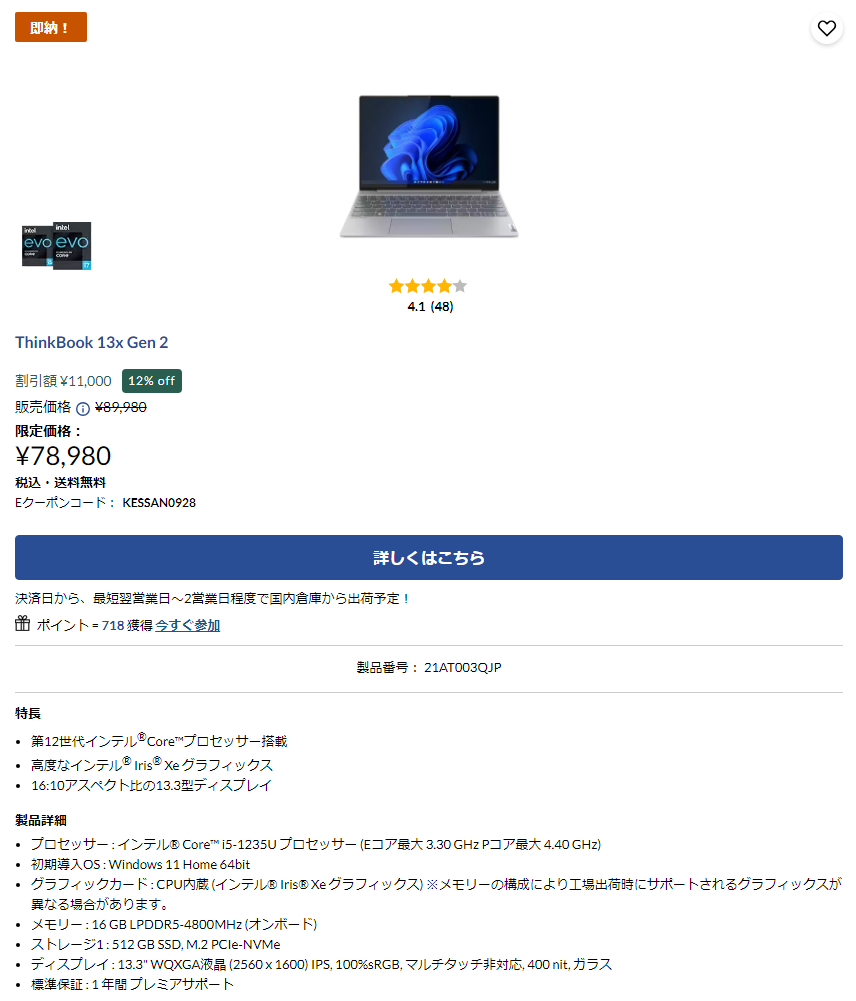Click the price info circle icon
The height and width of the screenshot is (1001, 856).
(83, 409)
